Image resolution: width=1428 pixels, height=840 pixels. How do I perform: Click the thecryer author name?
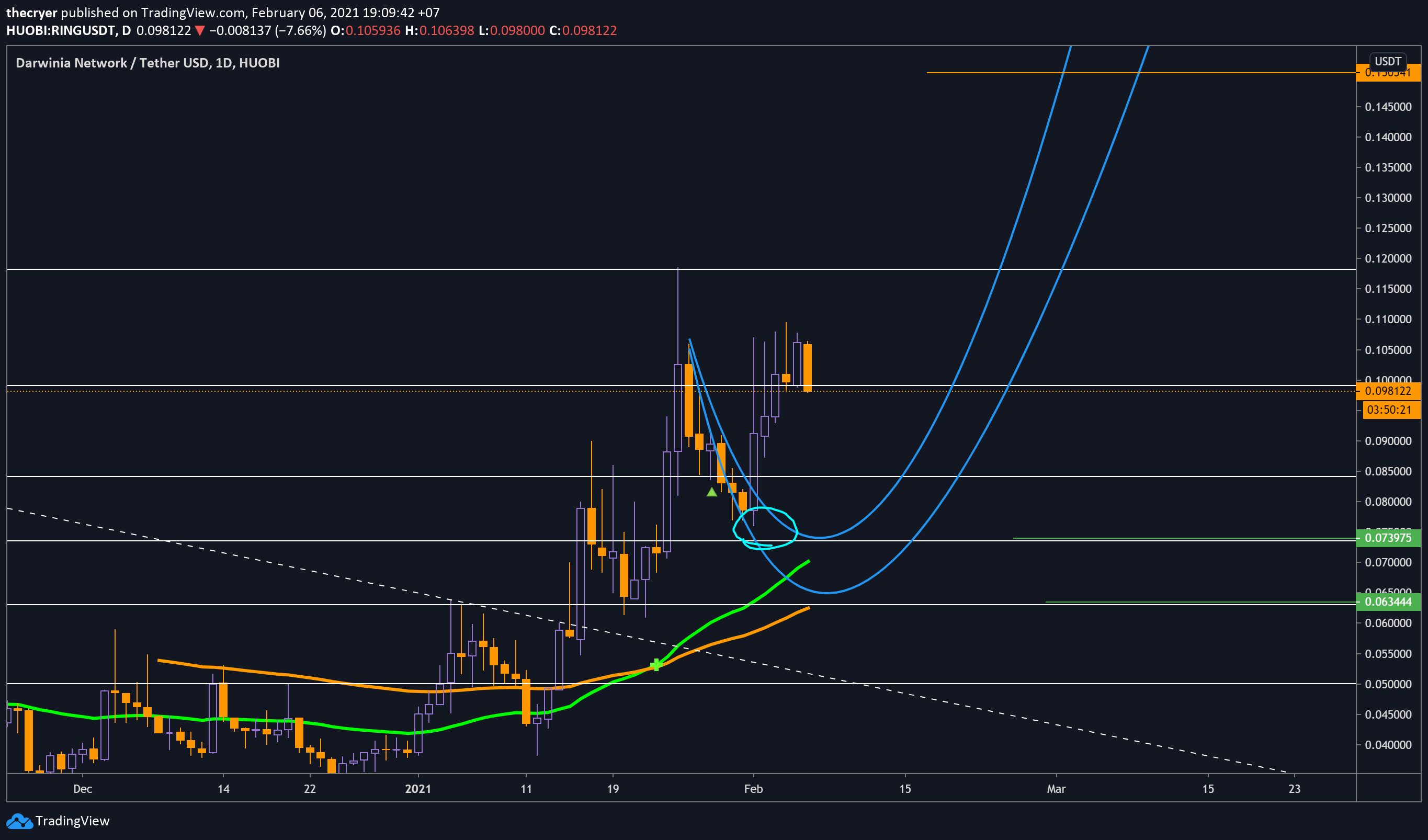coord(32,13)
